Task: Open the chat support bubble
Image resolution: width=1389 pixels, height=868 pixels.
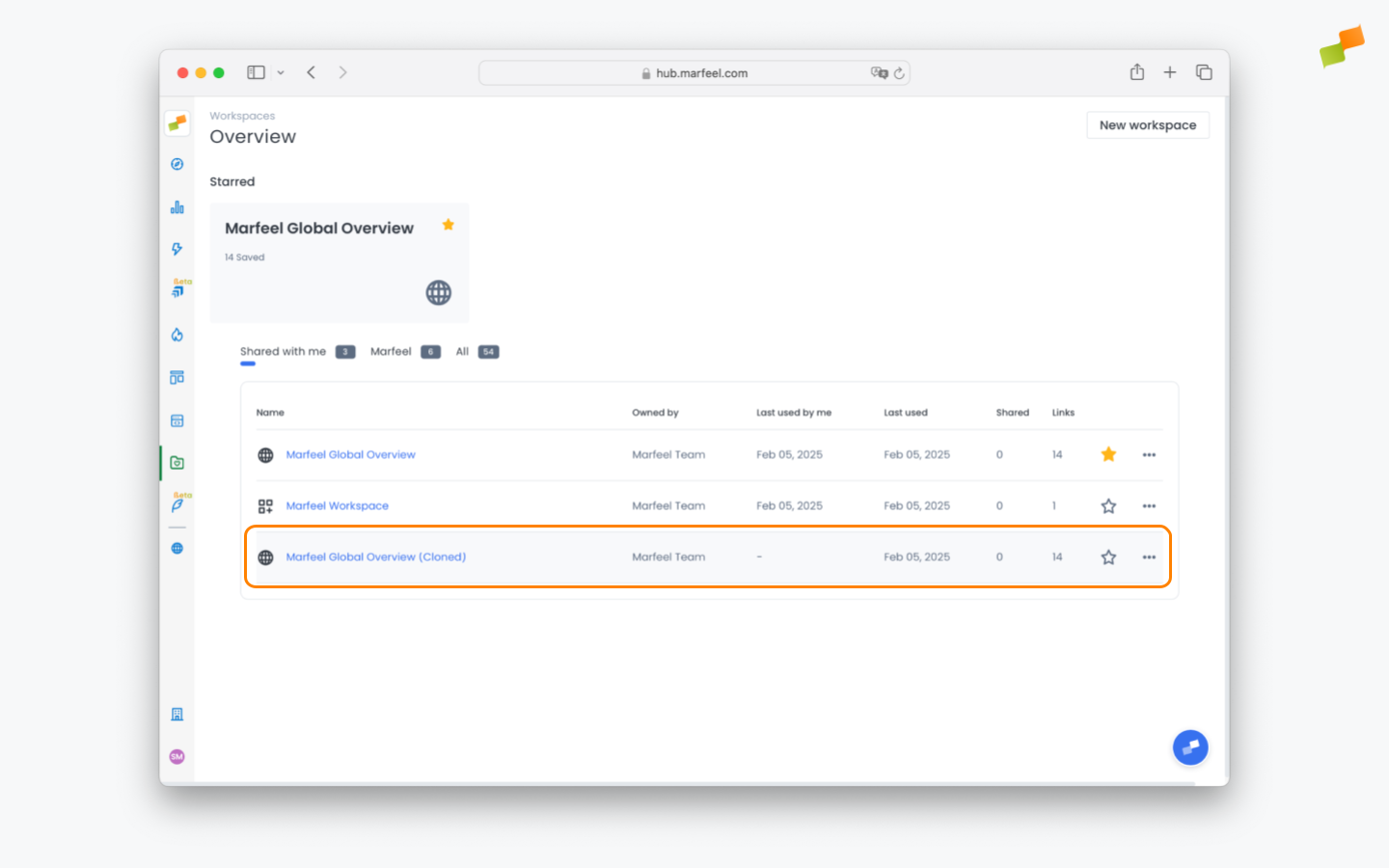Action: (1189, 747)
